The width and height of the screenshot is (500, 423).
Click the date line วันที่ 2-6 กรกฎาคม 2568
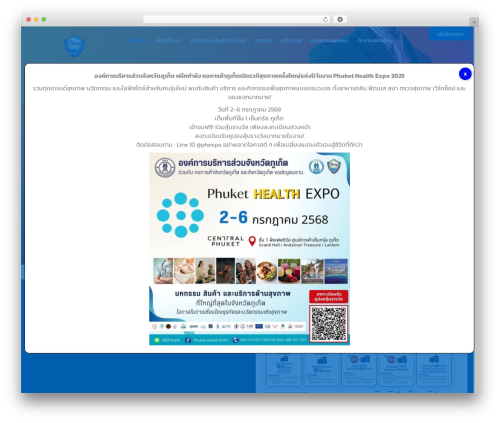tap(249, 109)
